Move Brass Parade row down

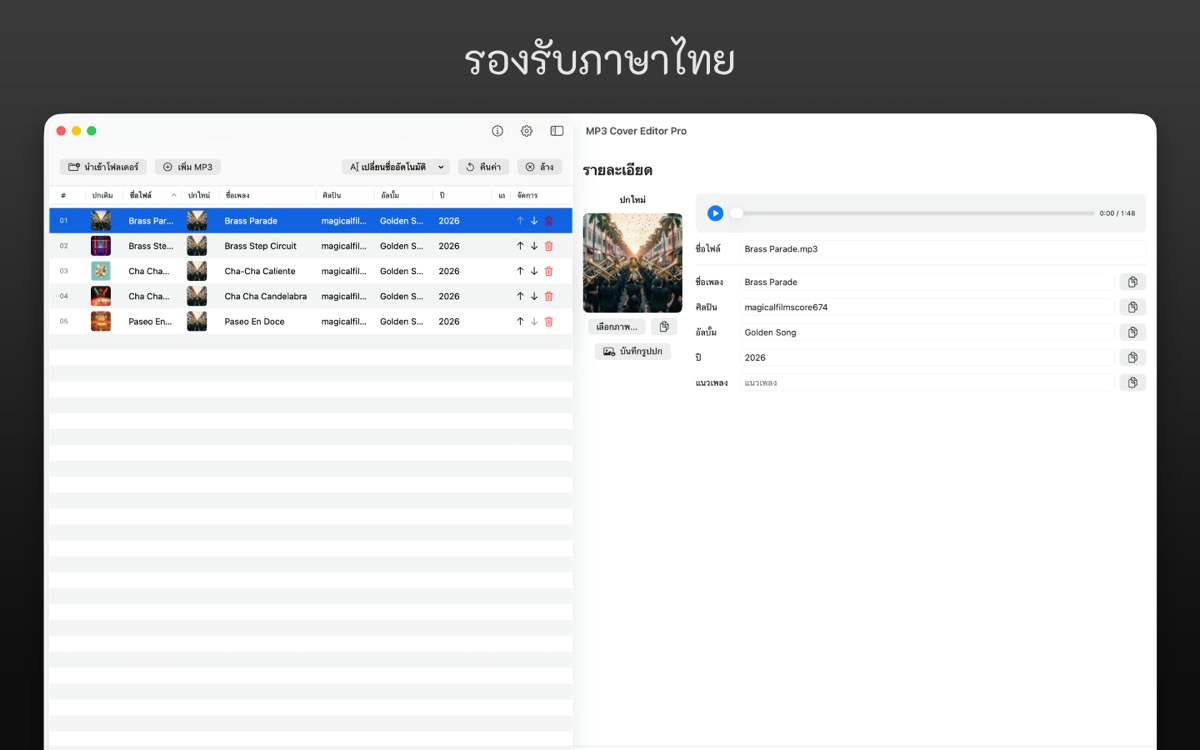(534, 221)
